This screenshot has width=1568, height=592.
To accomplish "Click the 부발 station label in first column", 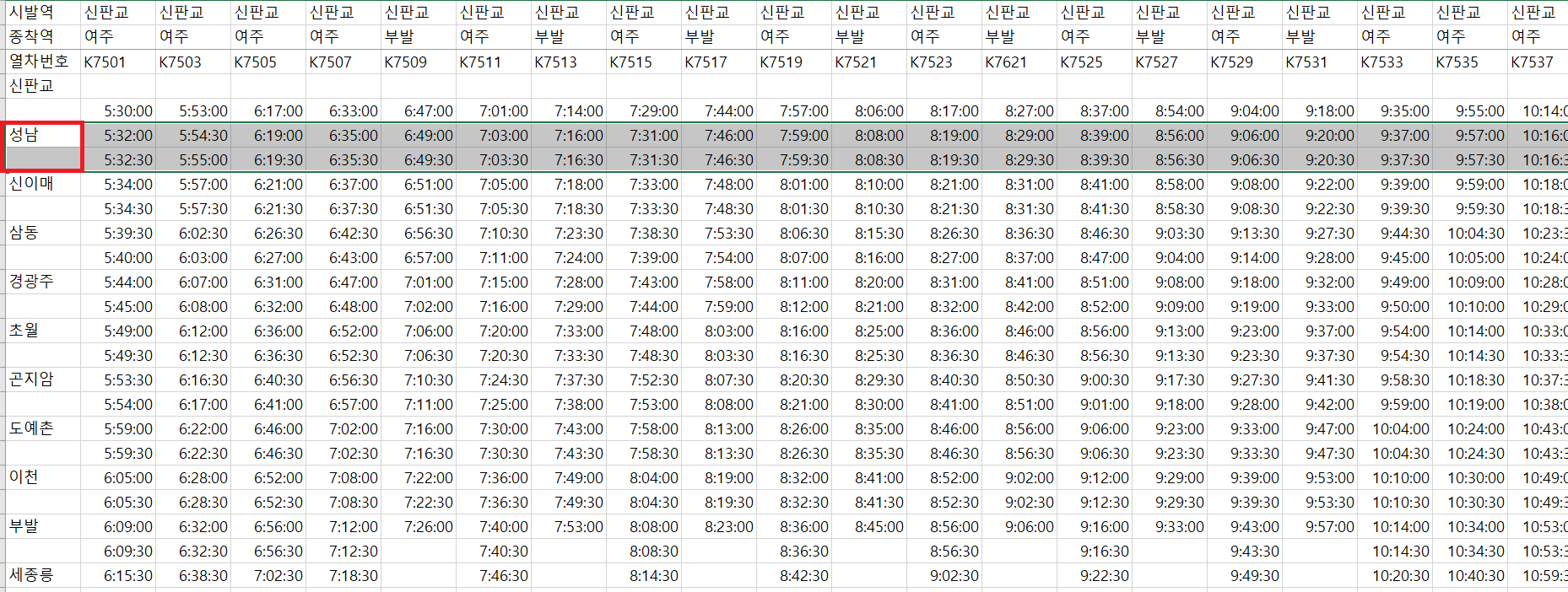I will pos(43,526).
